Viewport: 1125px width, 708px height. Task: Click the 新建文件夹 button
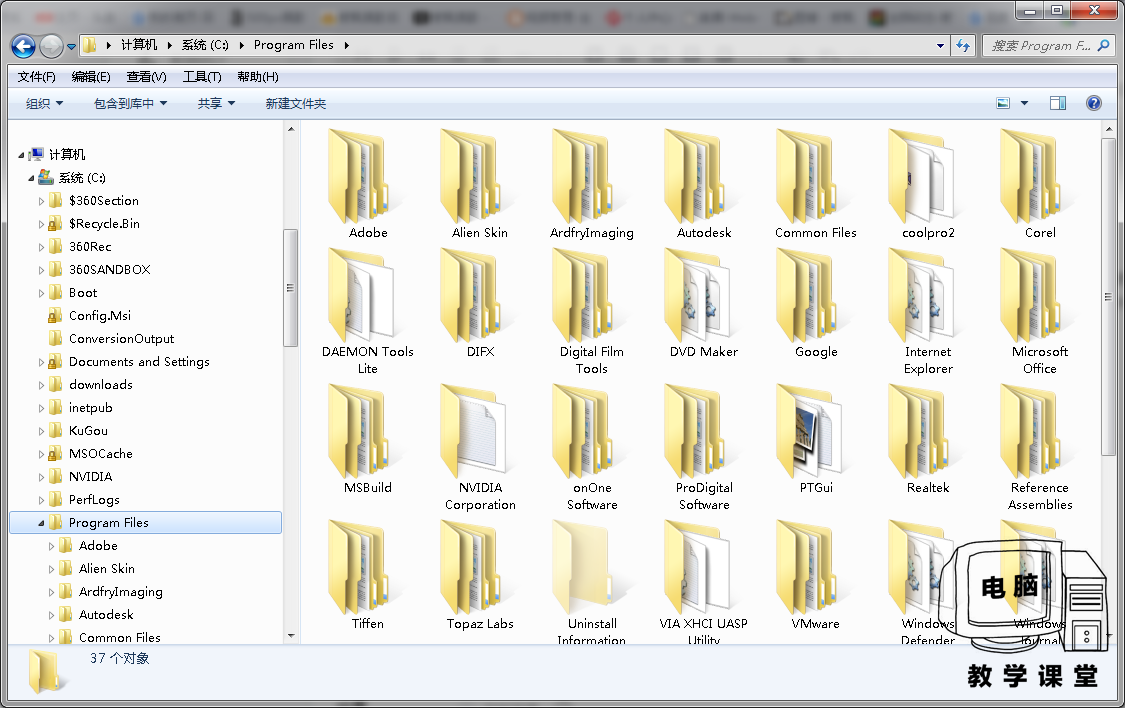pos(296,103)
